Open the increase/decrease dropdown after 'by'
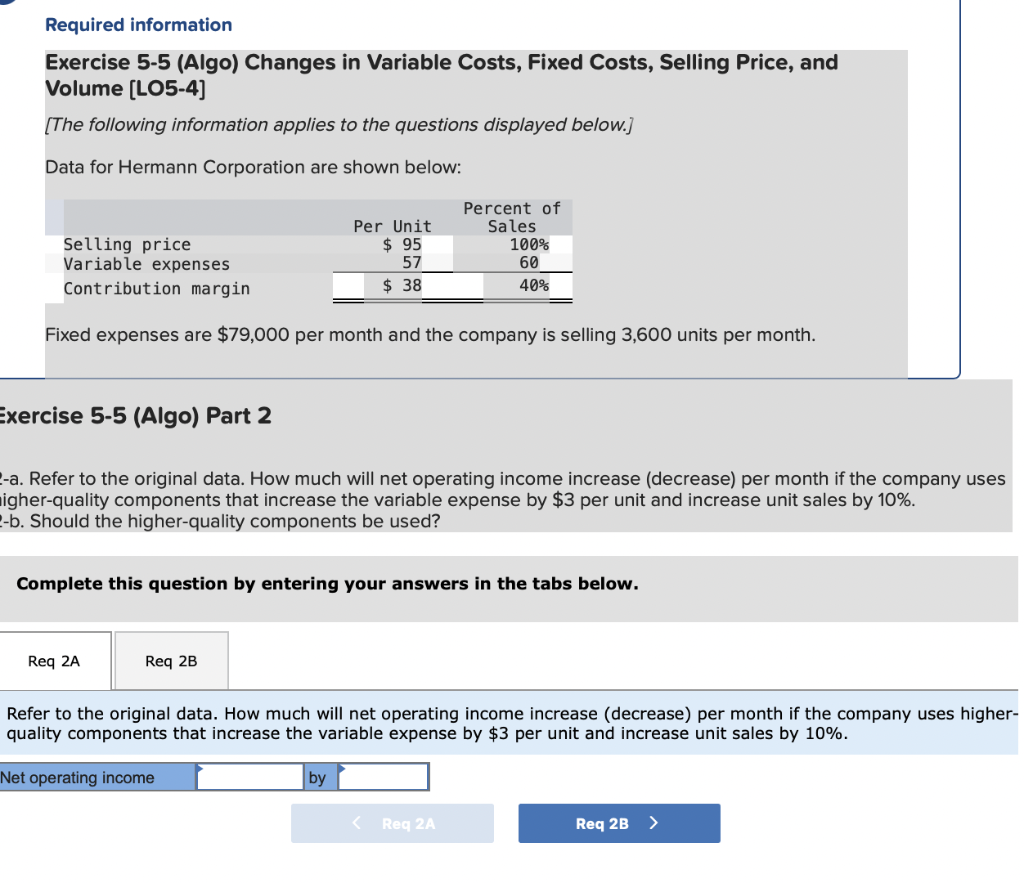Screen dimensions: 1024x883 click(x=384, y=777)
